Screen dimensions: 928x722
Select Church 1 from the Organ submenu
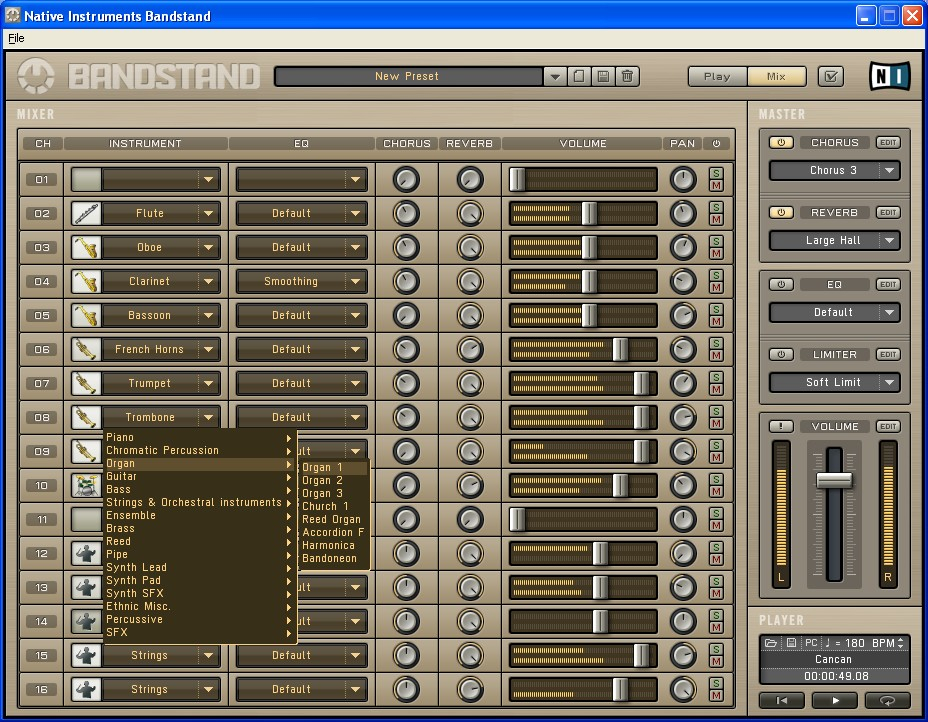point(325,506)
